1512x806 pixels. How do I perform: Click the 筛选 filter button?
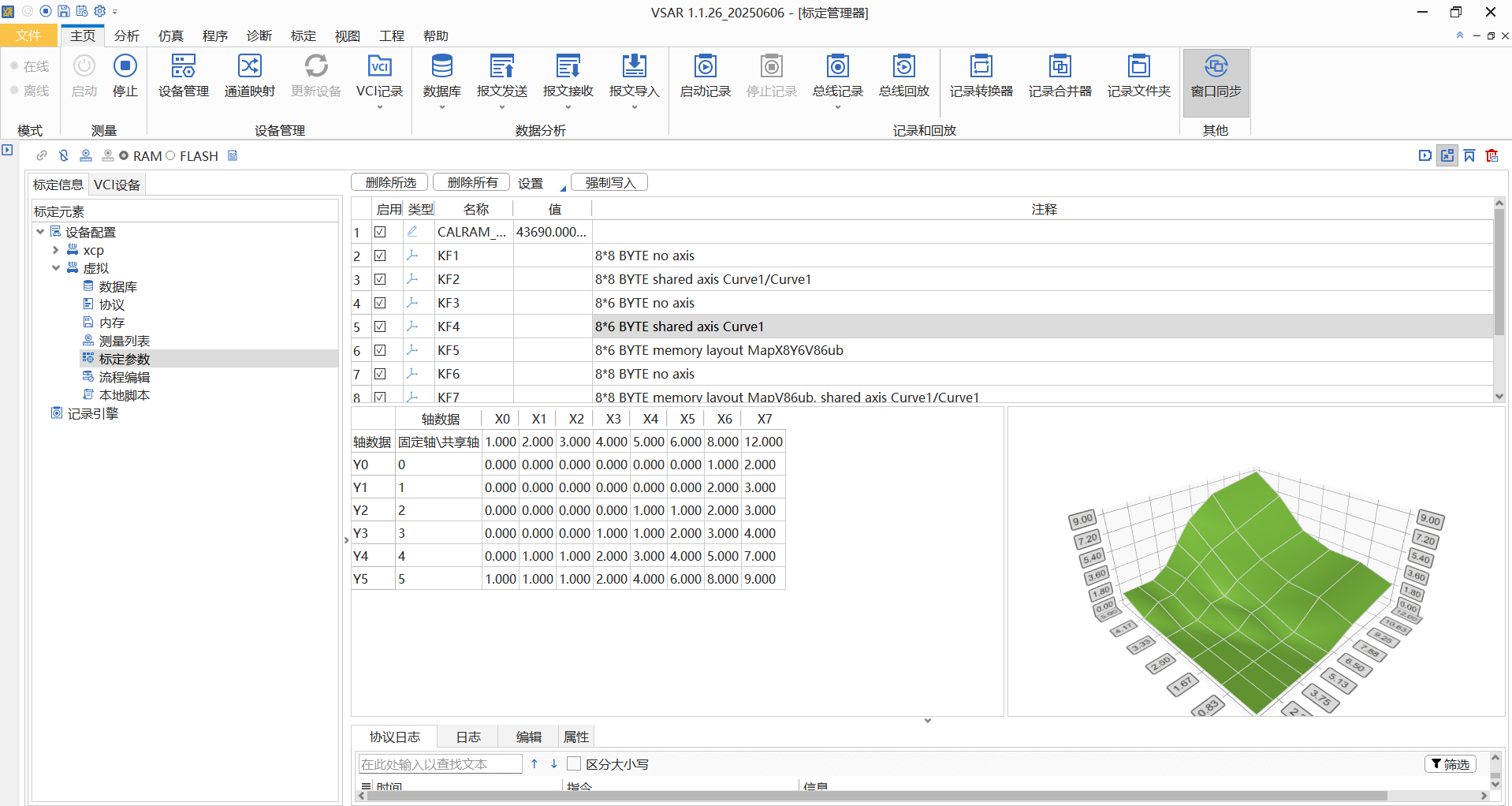pos(1451,763)
